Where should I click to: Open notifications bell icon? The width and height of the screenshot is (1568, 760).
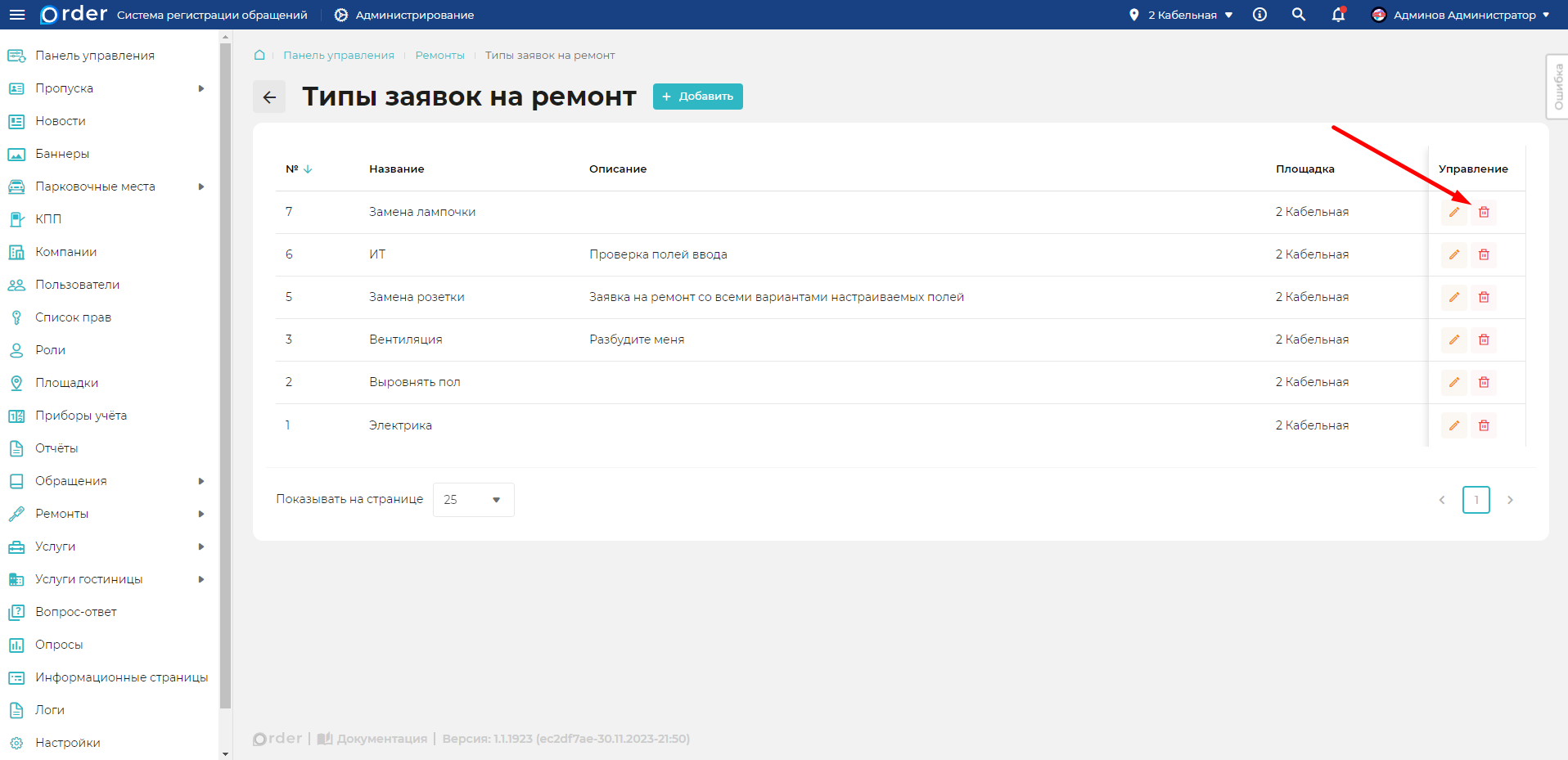pos(1338,15)
